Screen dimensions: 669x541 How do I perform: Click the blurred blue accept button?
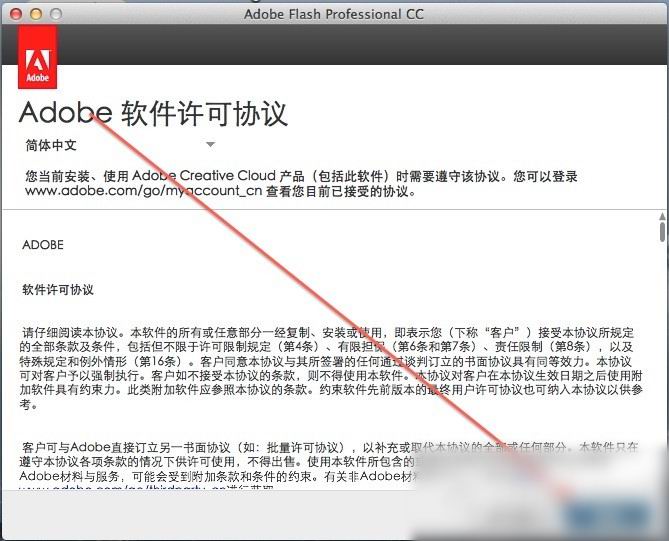pos(608,515)
